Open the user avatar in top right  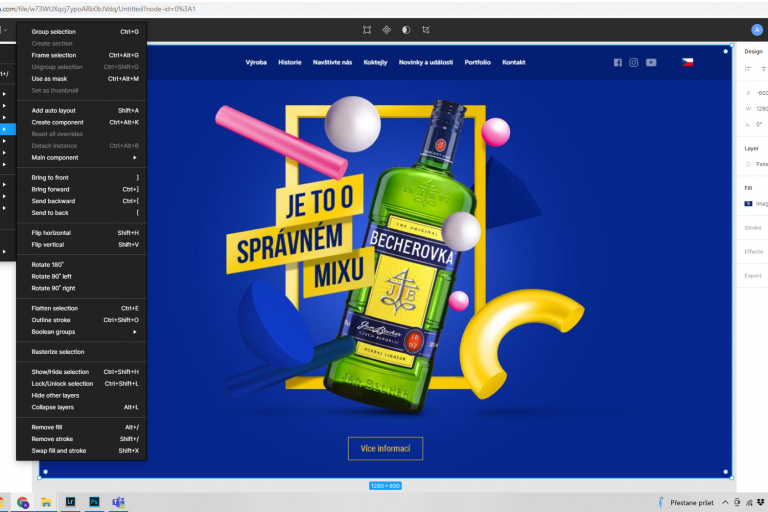pos(756,30)
